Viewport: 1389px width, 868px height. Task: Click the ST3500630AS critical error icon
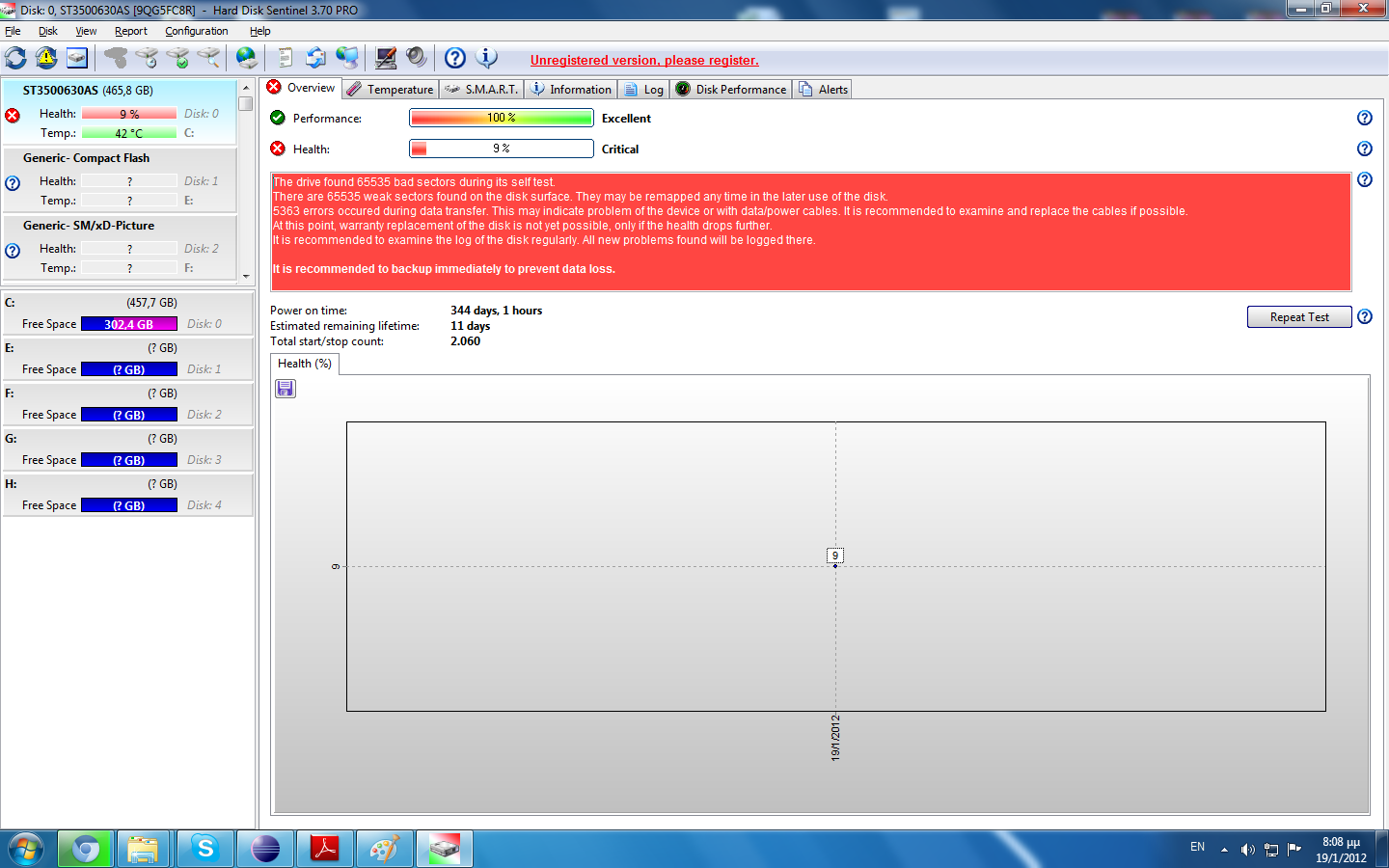pos(13,116)
